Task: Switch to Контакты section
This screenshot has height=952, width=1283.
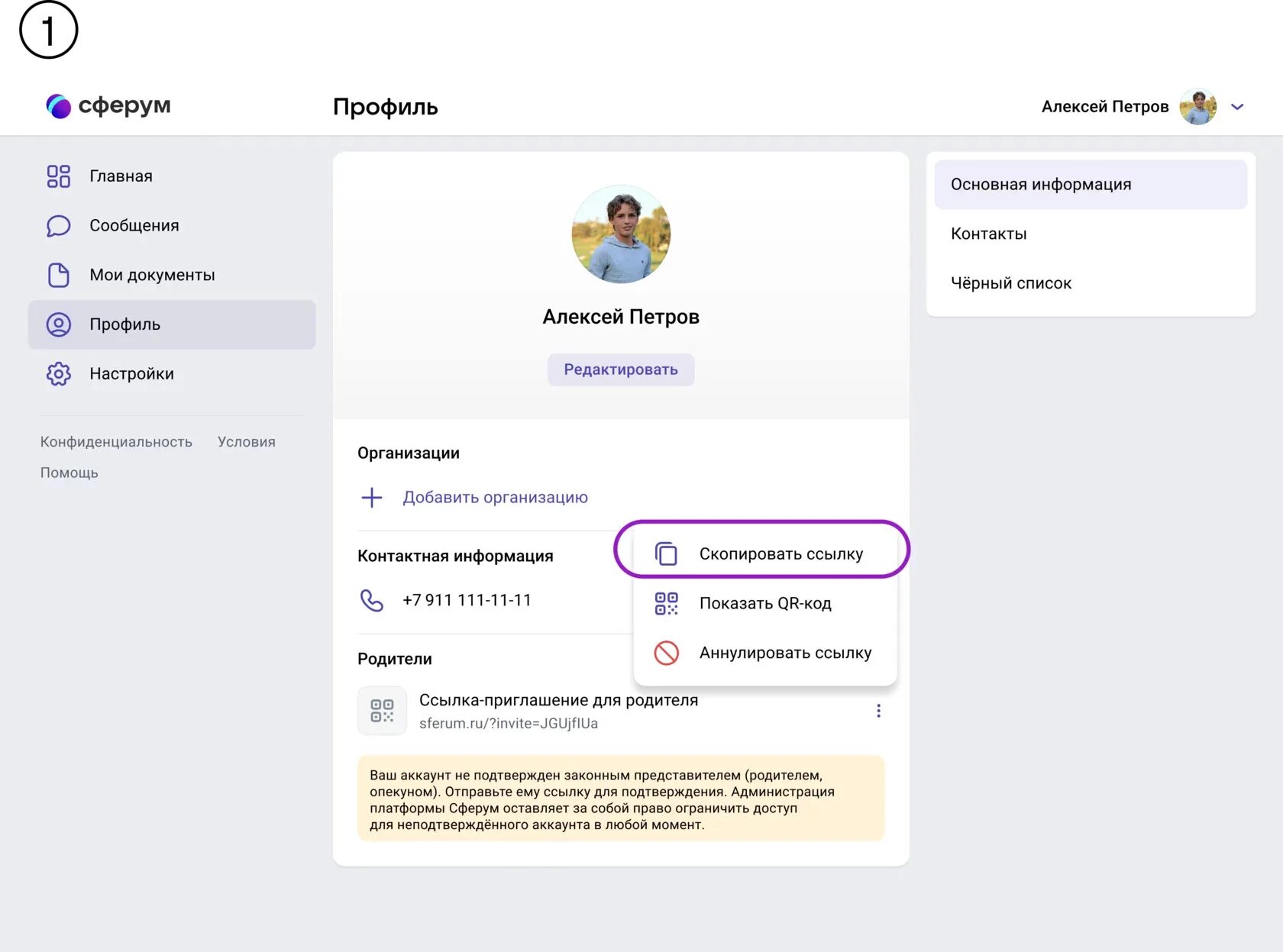Action: pyautogui.click(x=1091, y=234)
